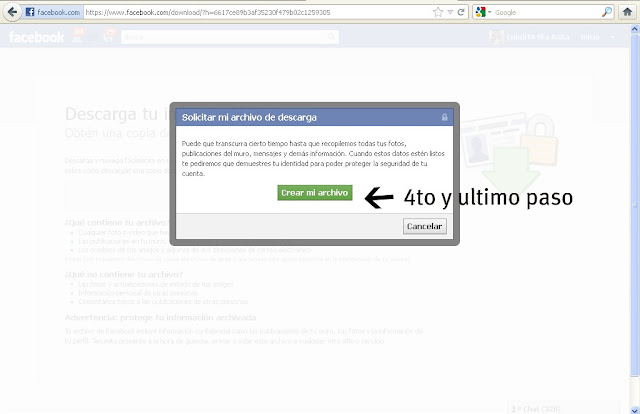
Task: Click the Inicio link in Facebook header
Action: coord(590,37)
